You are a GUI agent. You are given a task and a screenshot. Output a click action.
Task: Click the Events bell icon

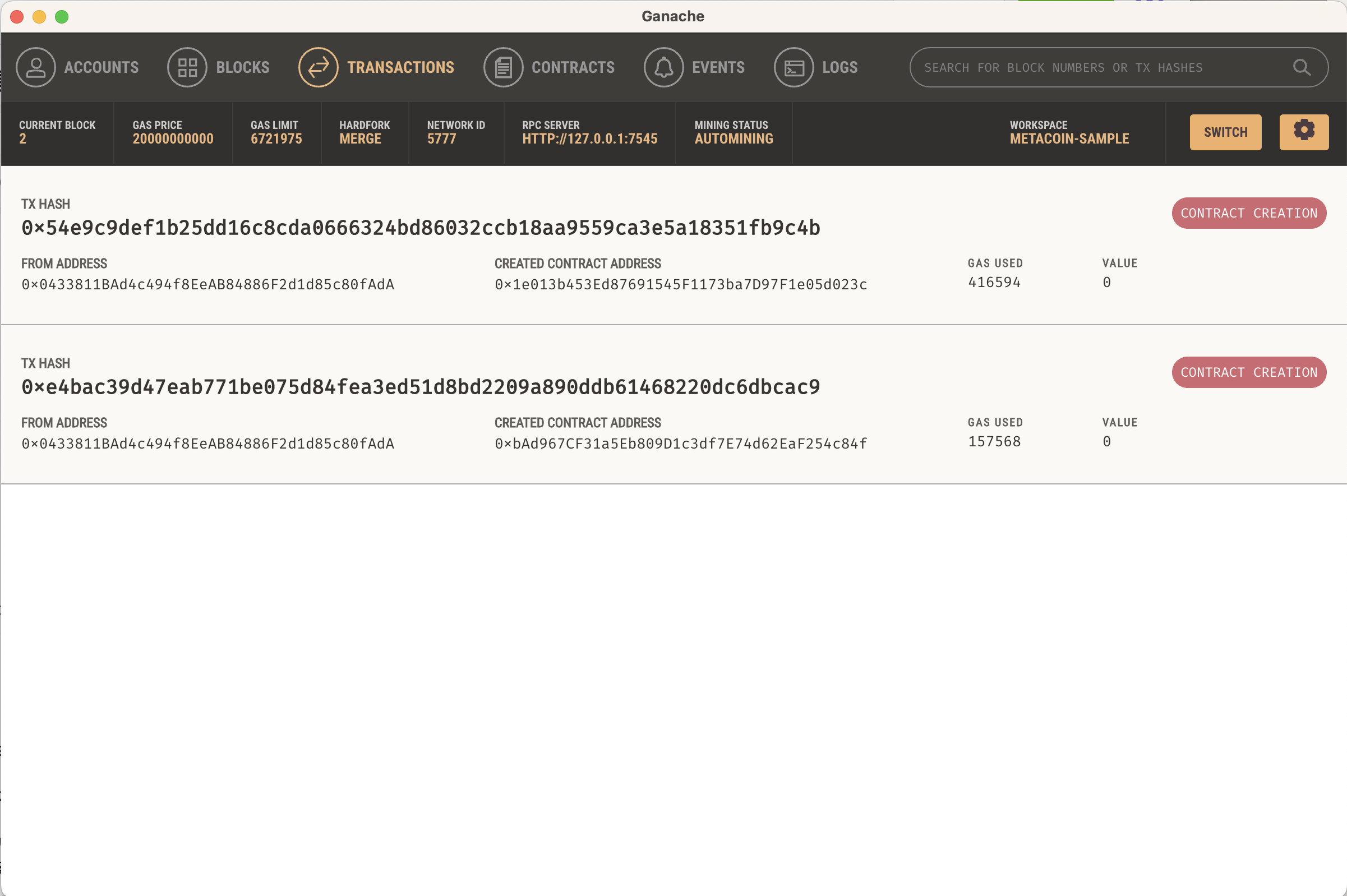click(663, 67)
